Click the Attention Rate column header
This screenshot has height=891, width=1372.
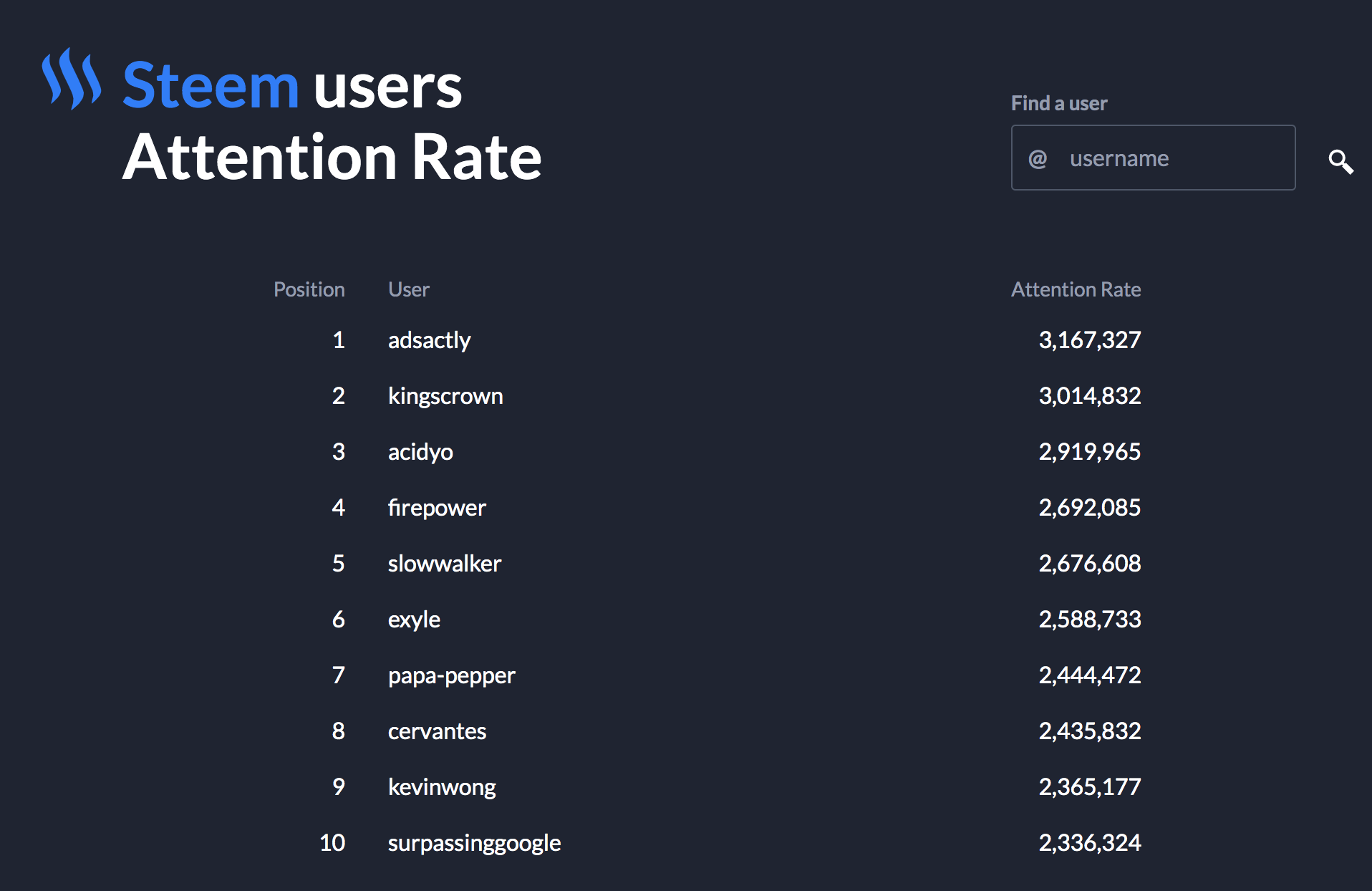tap(1076, 289)
